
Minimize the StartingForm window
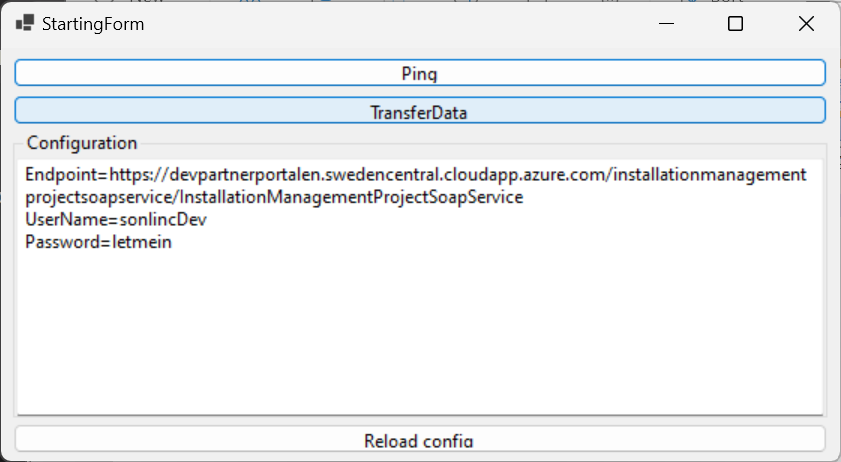click(666, 24)
